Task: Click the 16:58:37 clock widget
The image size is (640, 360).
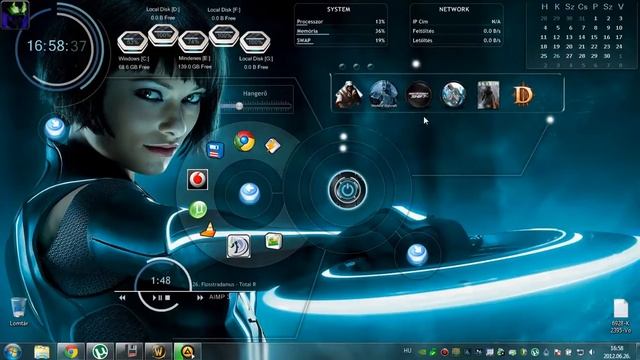Action: [x=57, y=46]
